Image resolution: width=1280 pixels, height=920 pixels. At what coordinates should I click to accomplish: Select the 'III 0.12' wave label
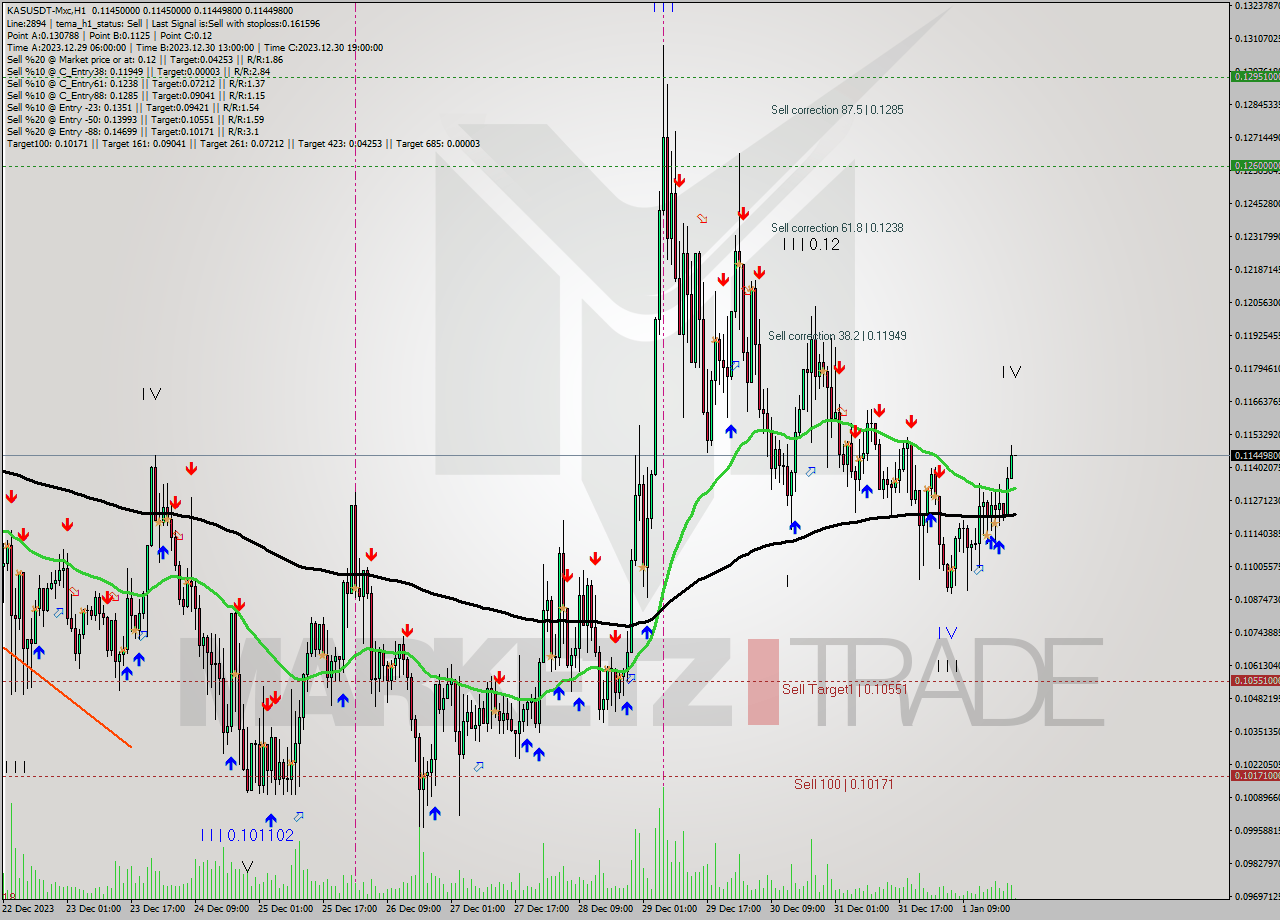811,244
